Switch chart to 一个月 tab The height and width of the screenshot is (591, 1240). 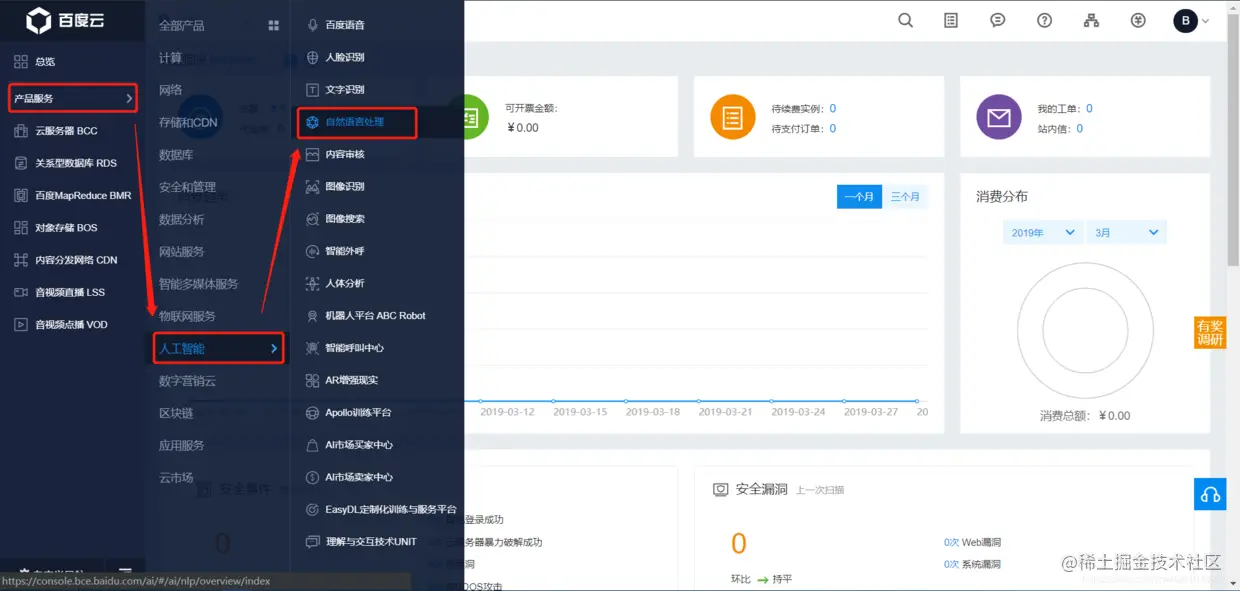click(x=860, y=197)
